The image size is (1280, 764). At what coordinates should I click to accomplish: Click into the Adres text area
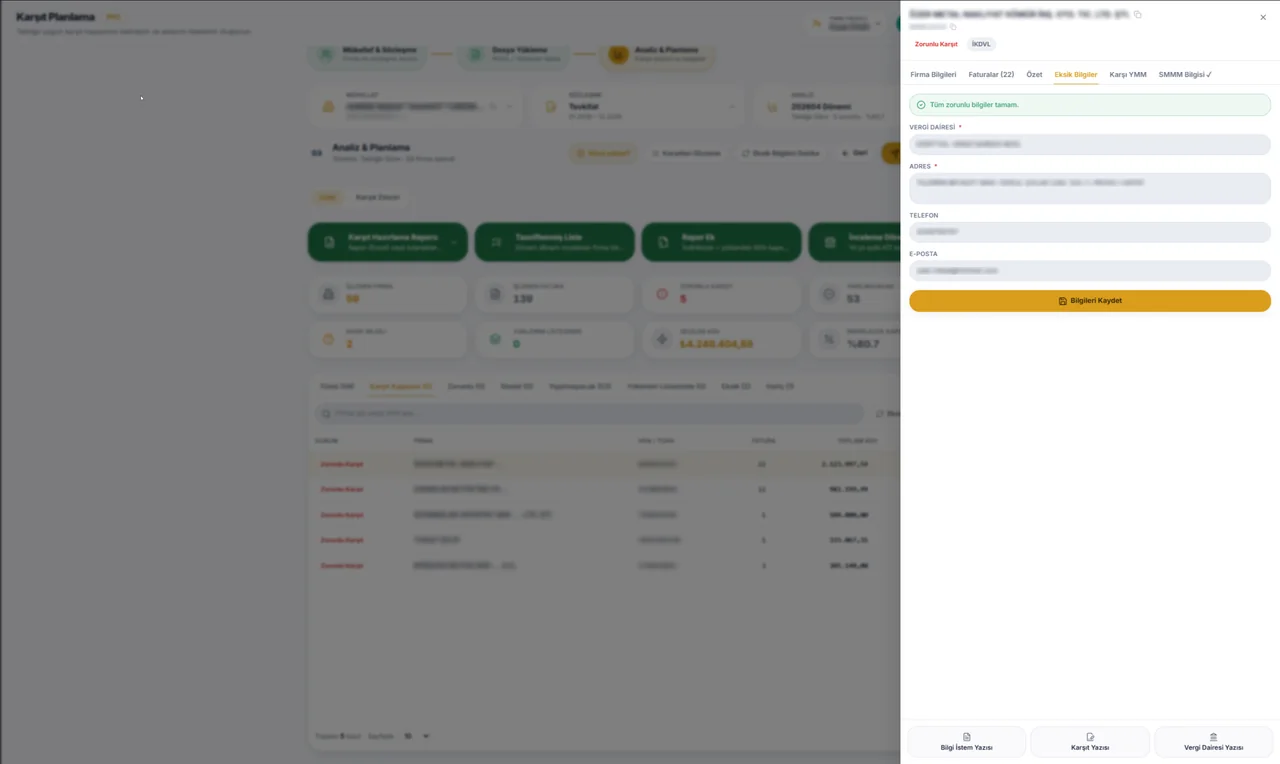1090,188
